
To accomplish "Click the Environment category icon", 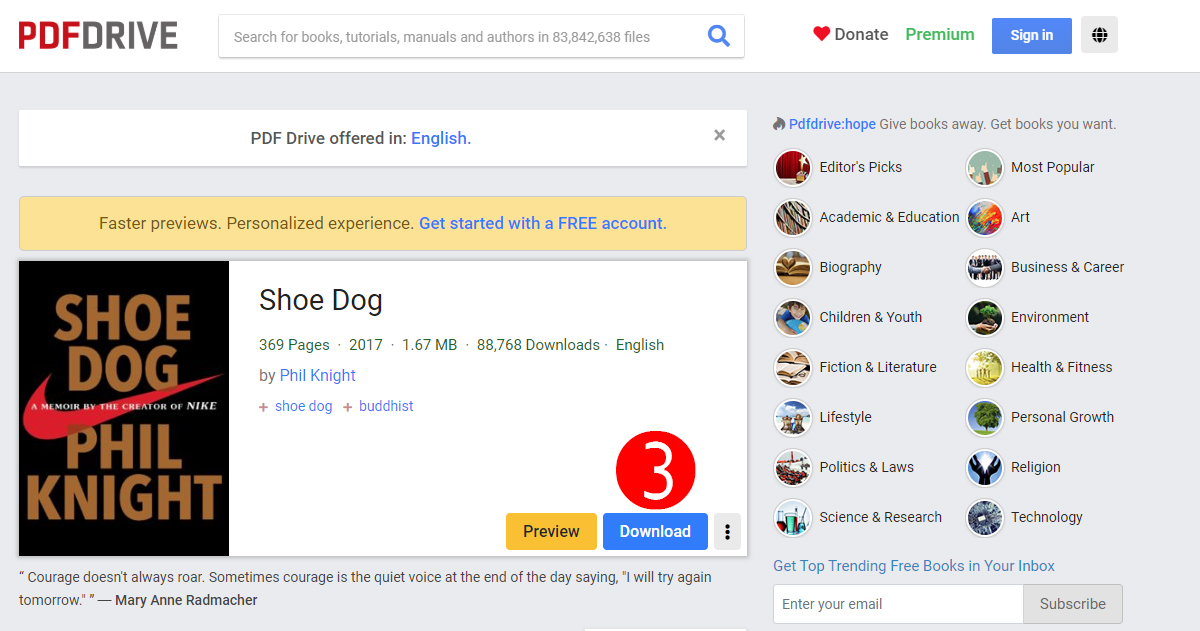I will click(985, 317).
